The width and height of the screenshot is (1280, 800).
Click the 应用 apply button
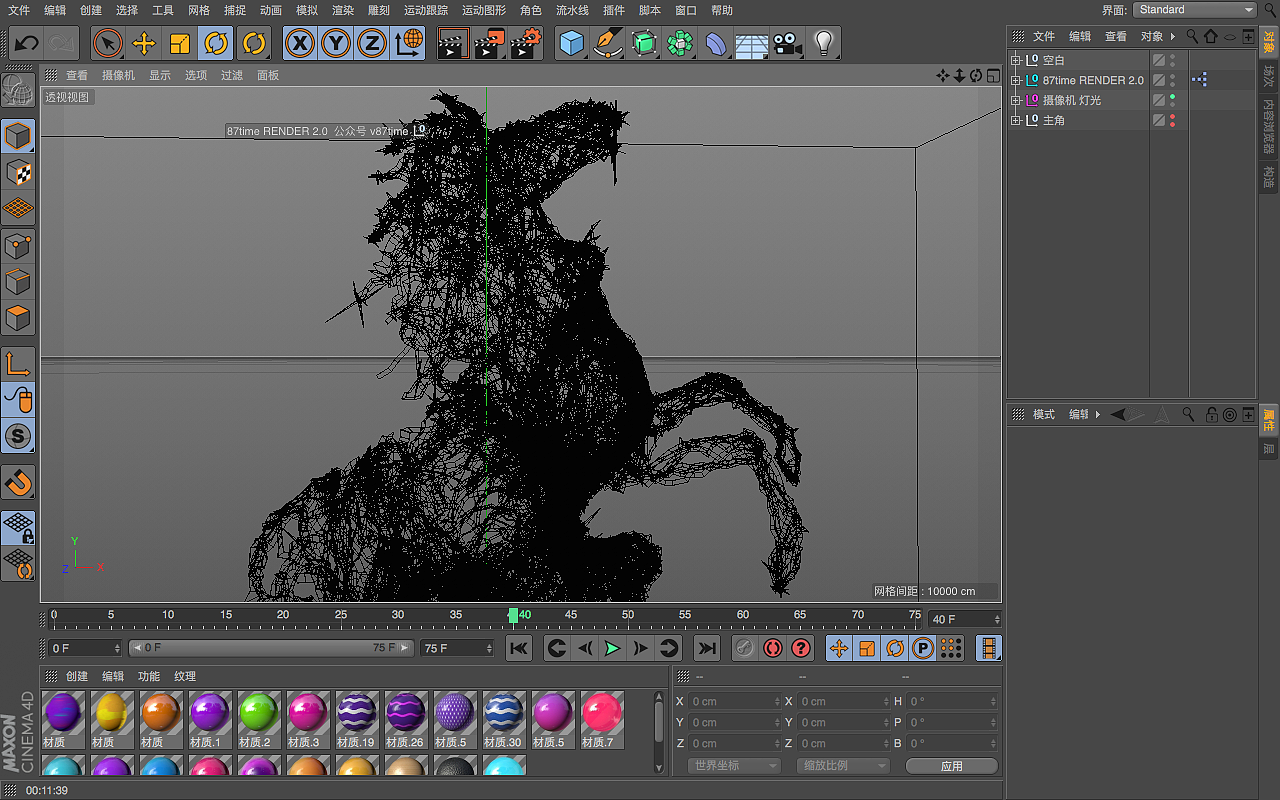951,766
